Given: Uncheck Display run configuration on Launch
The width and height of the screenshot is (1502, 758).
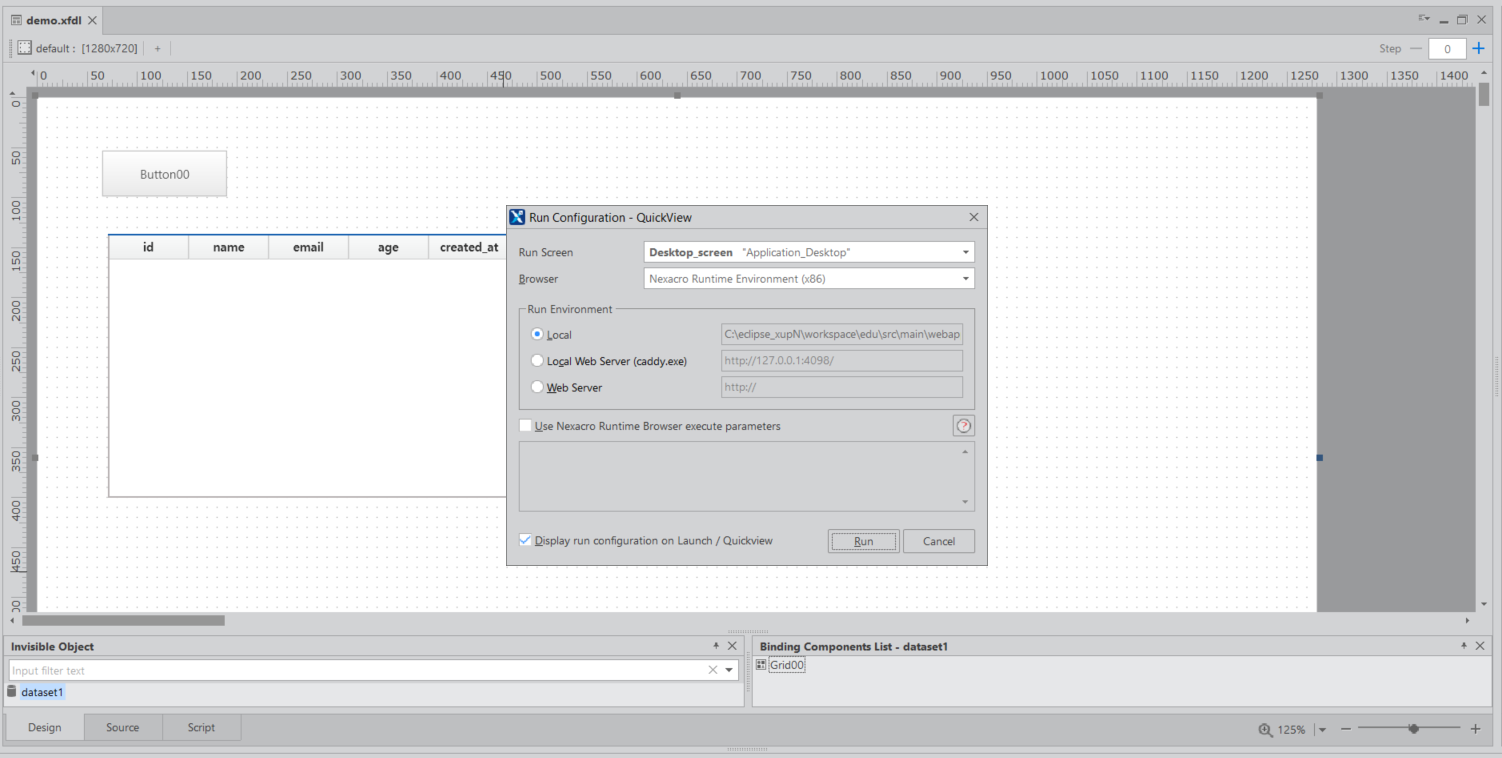Looking at the screenshot, I should click(x=526, y=540).
